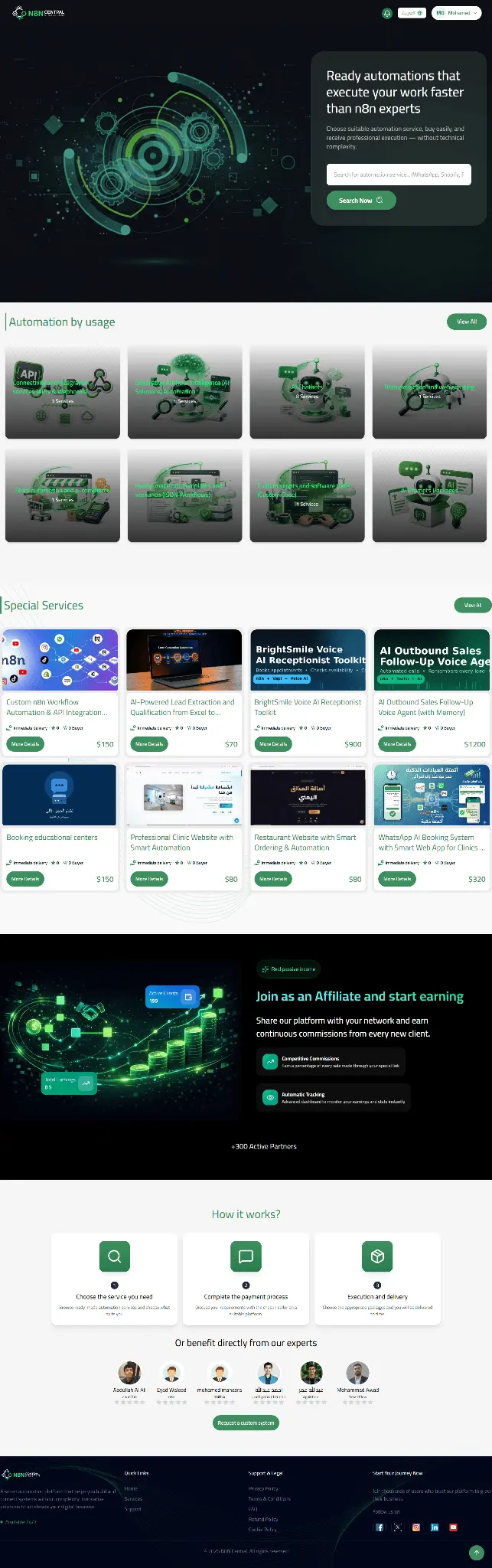Open the Facebook social icon in footer

coord(380,1527)
